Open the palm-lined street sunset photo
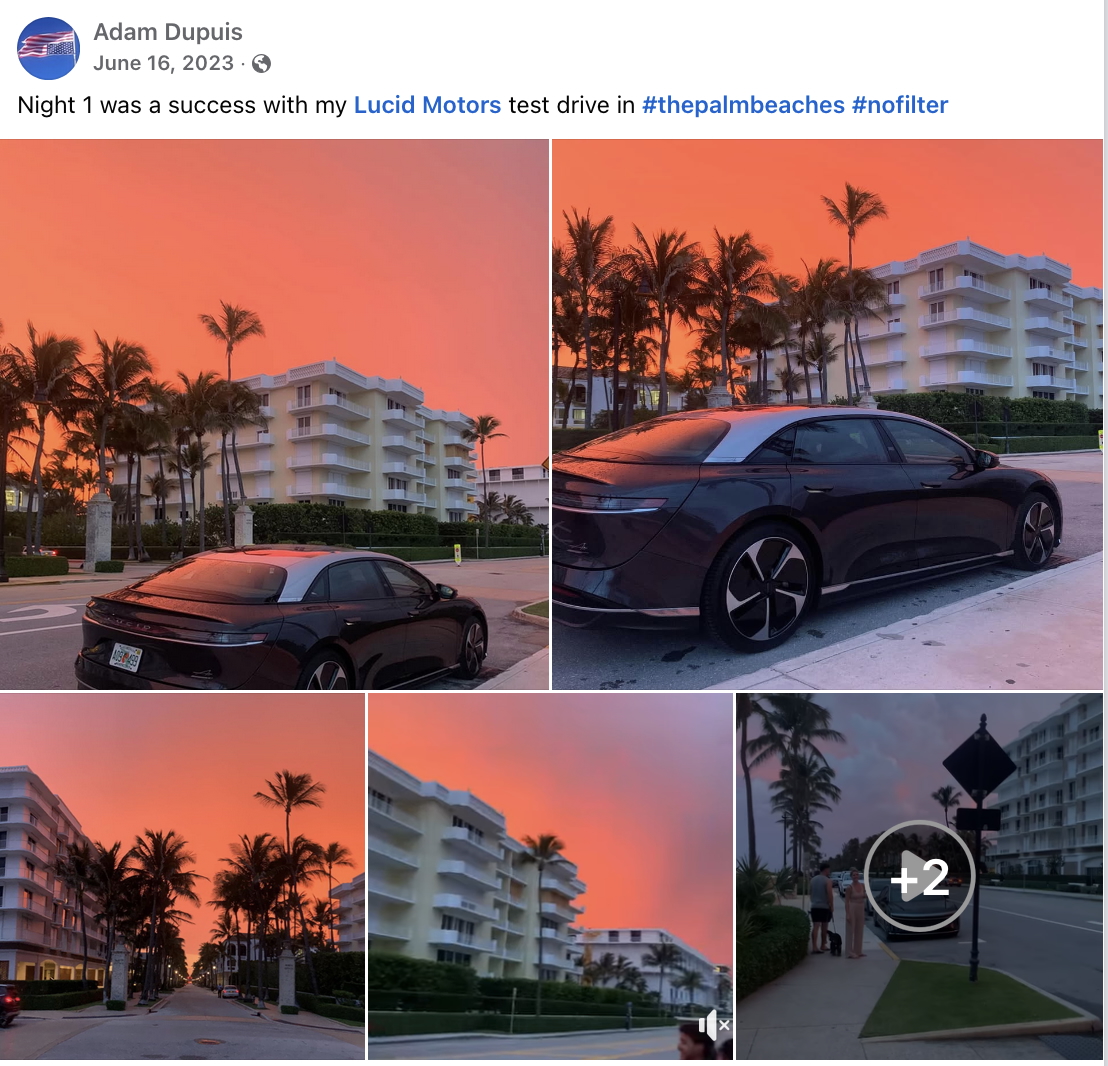The image size is (1108, 1066). [182, 876]
